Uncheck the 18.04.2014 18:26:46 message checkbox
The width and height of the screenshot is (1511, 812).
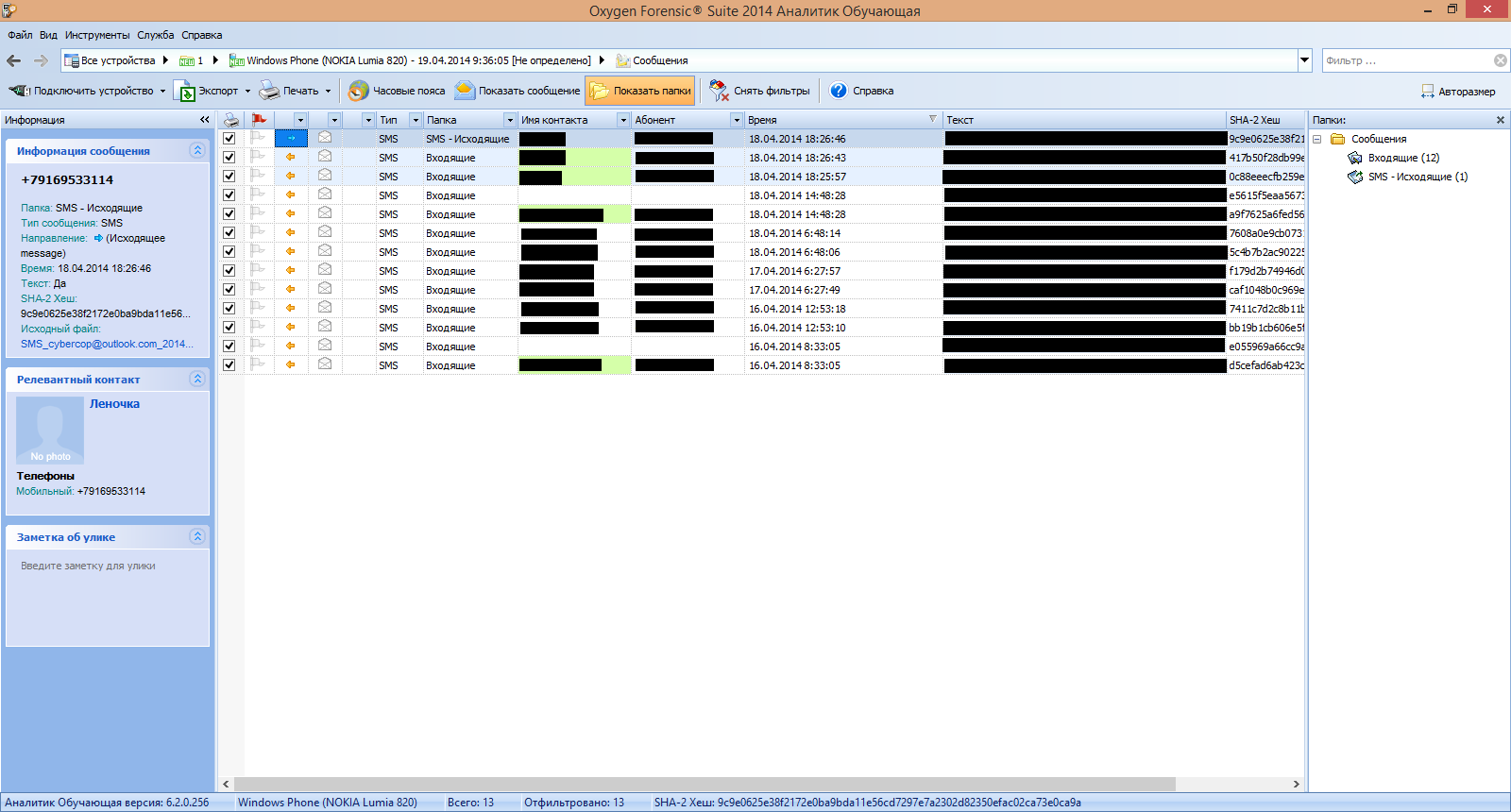229,139
